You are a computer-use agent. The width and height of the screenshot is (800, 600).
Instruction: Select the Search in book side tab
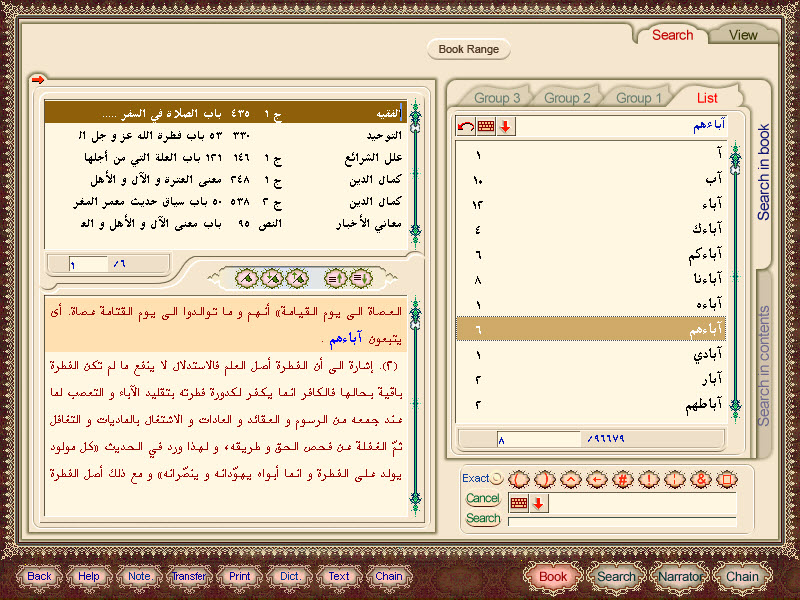[763, 172]
